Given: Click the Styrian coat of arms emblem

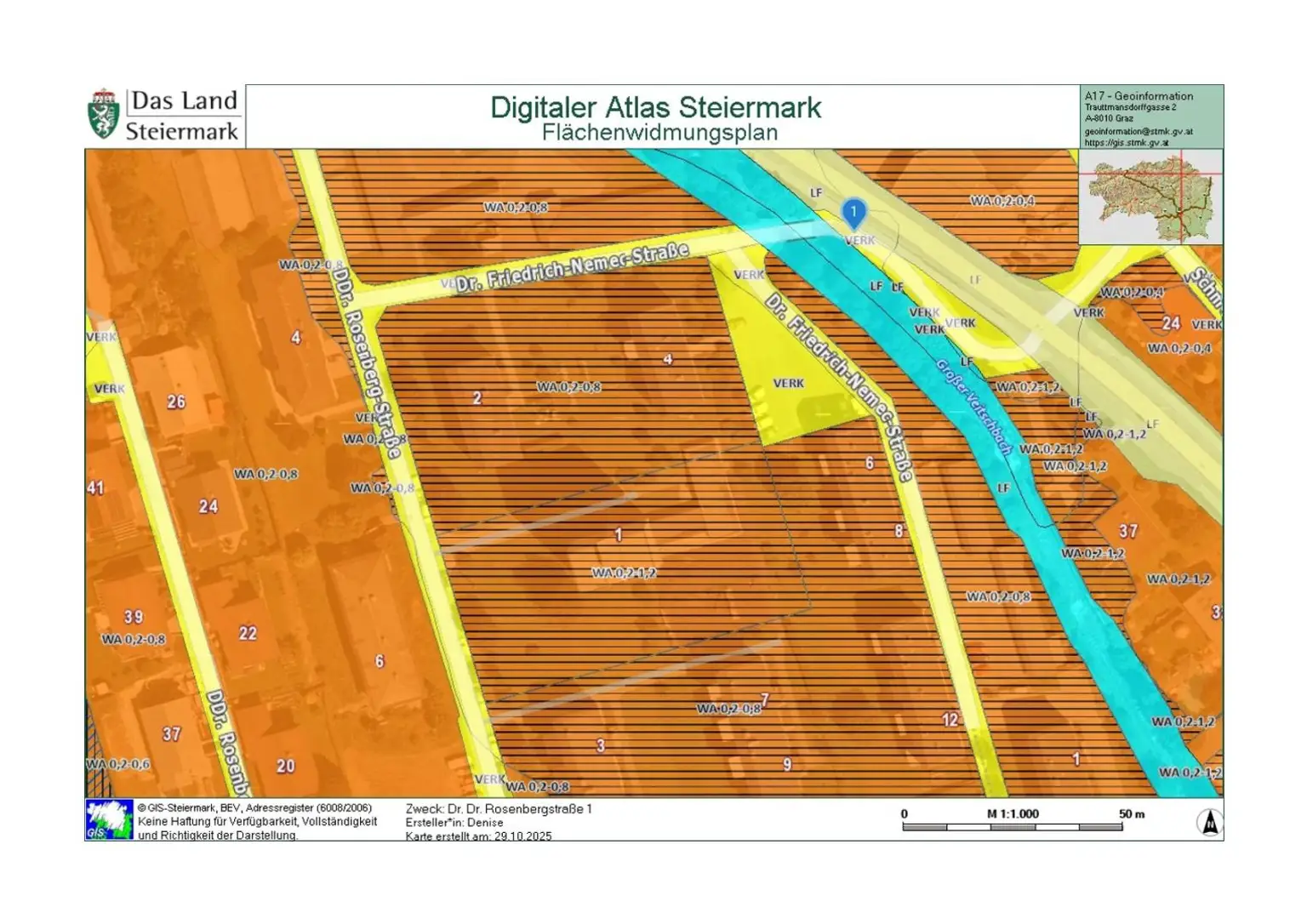Looking at the screenshot, I should pos(104,114).
